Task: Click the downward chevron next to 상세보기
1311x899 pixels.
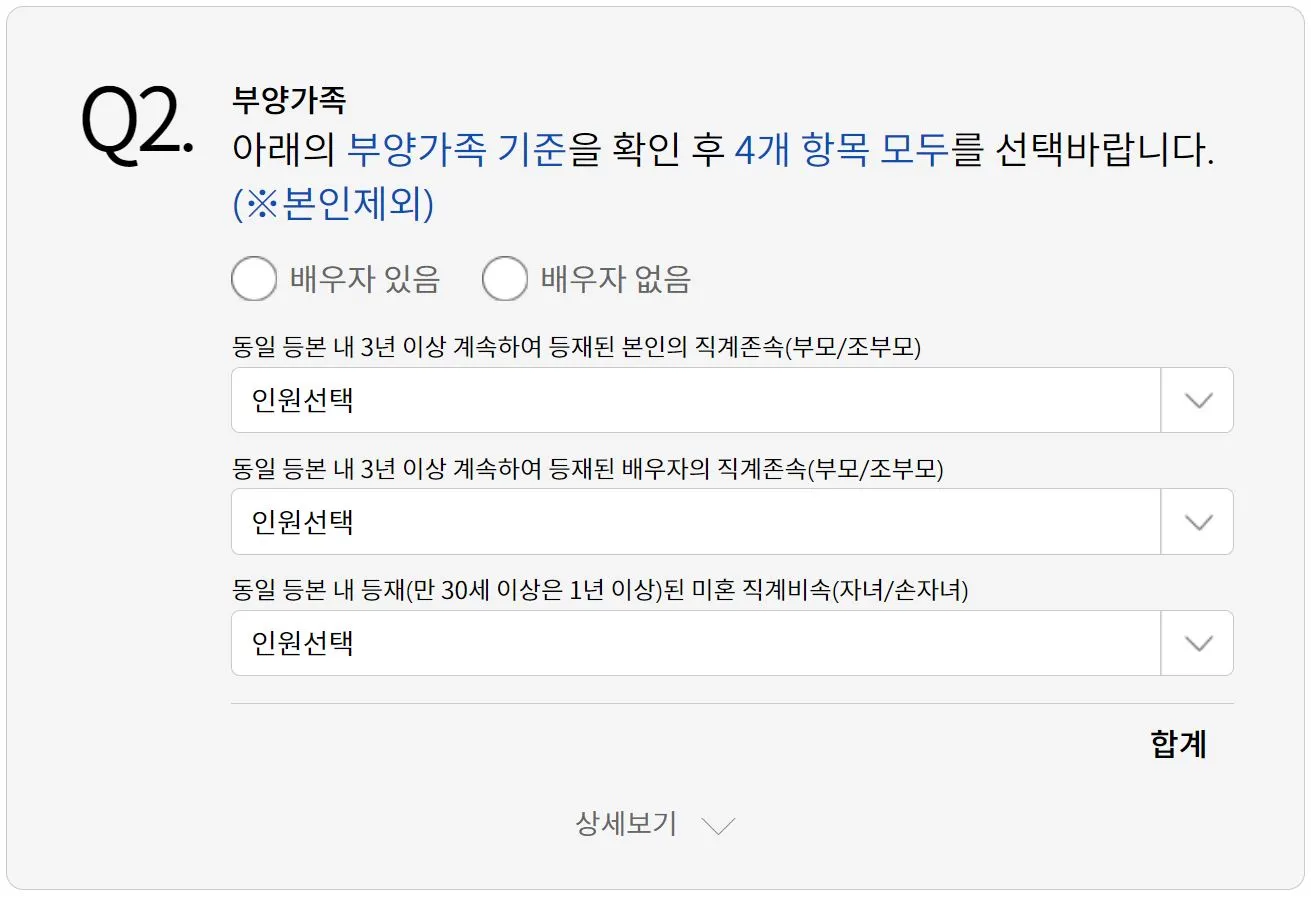Action: (716, 825)
